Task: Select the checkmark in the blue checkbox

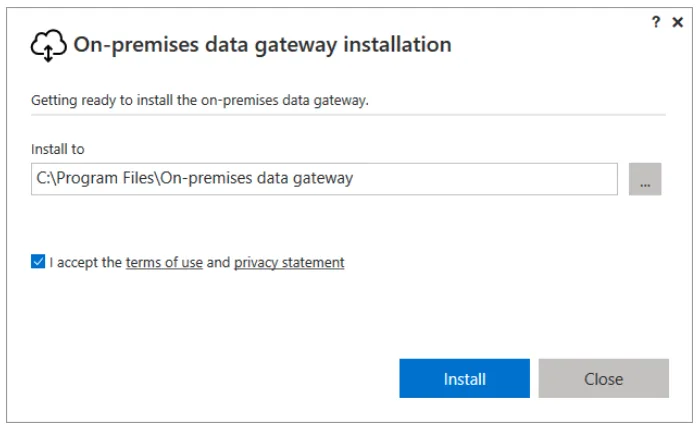Action: tap(38, 262)
